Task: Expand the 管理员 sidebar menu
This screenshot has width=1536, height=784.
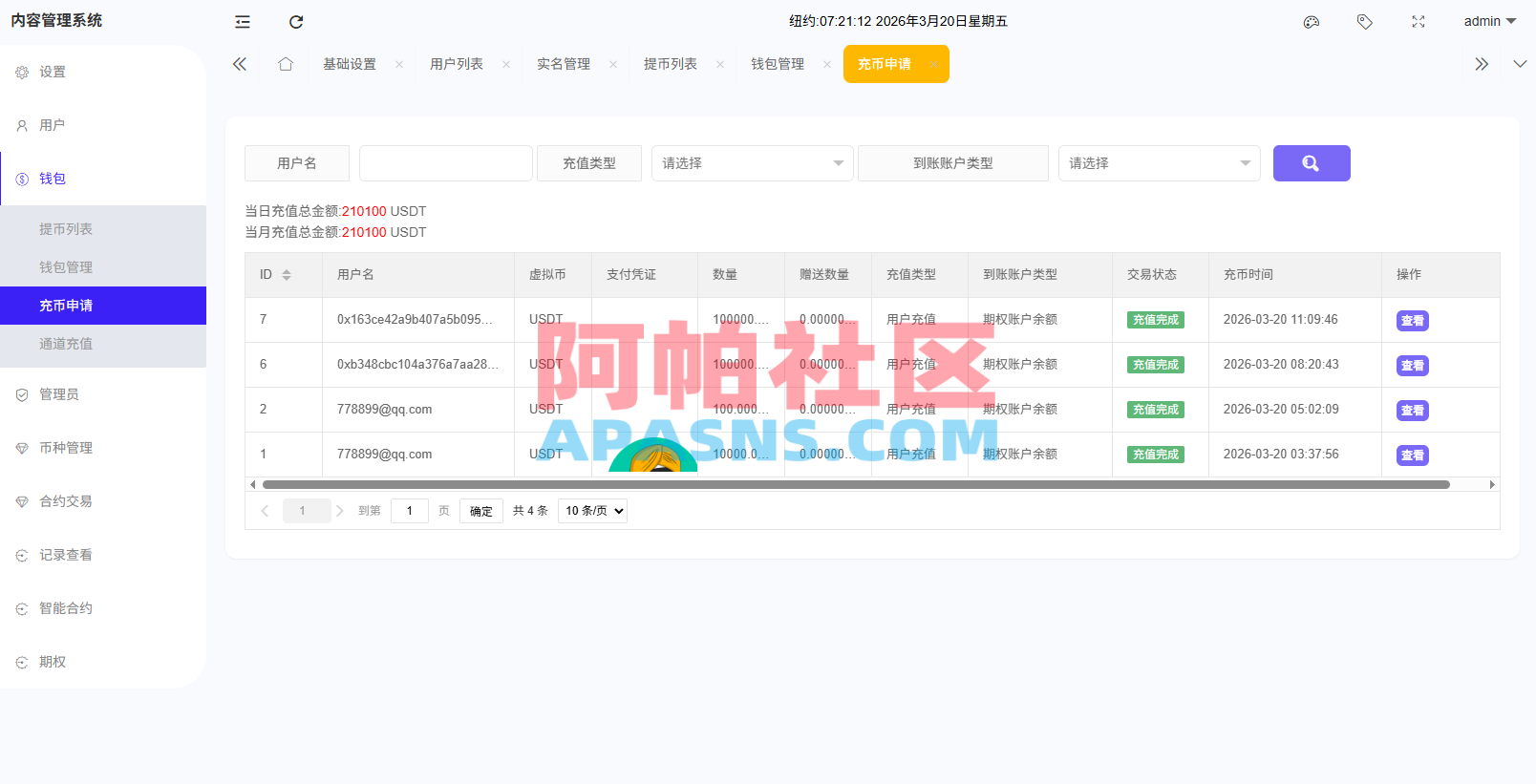Action: point(103,394)
